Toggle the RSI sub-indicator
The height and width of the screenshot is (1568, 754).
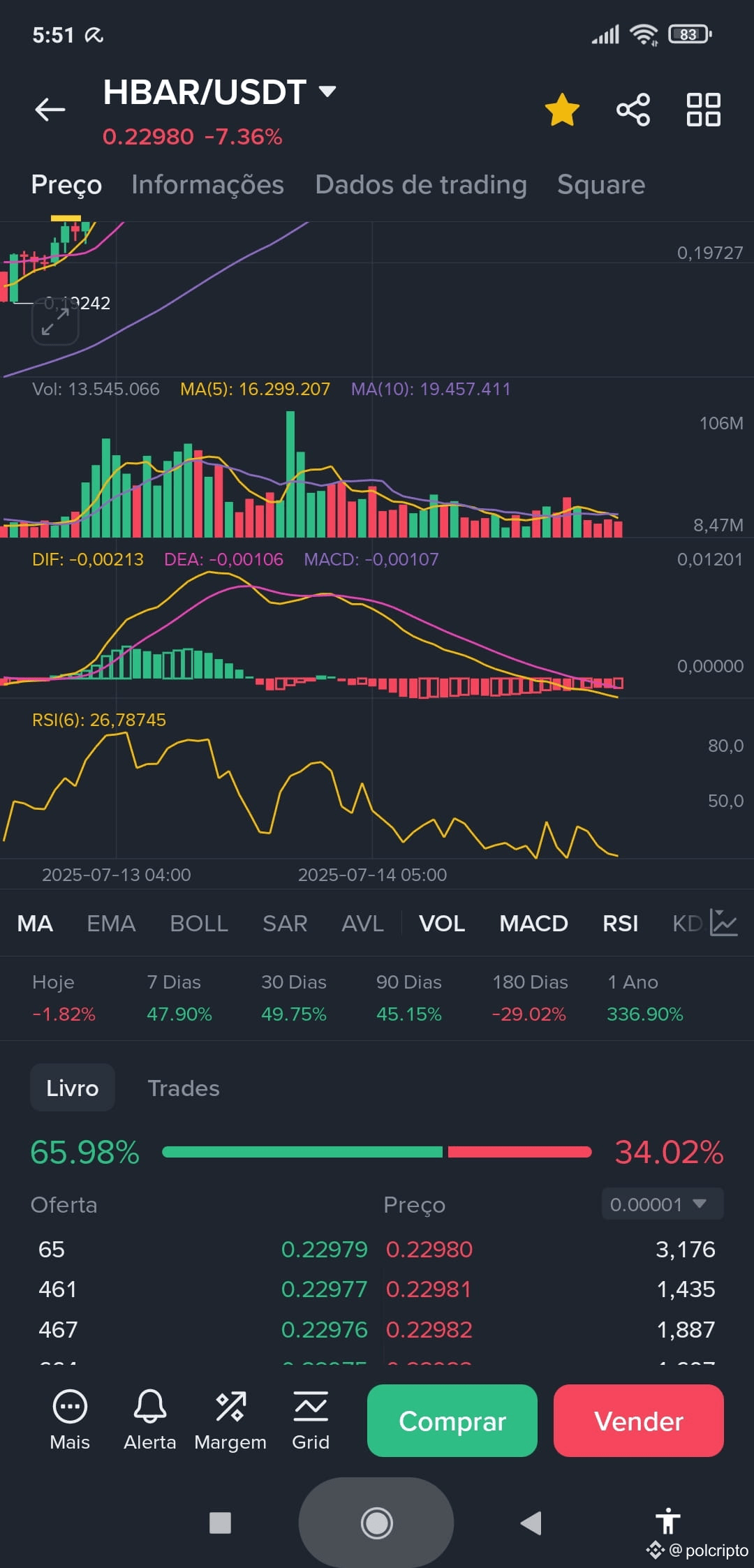tap(620, 924)
